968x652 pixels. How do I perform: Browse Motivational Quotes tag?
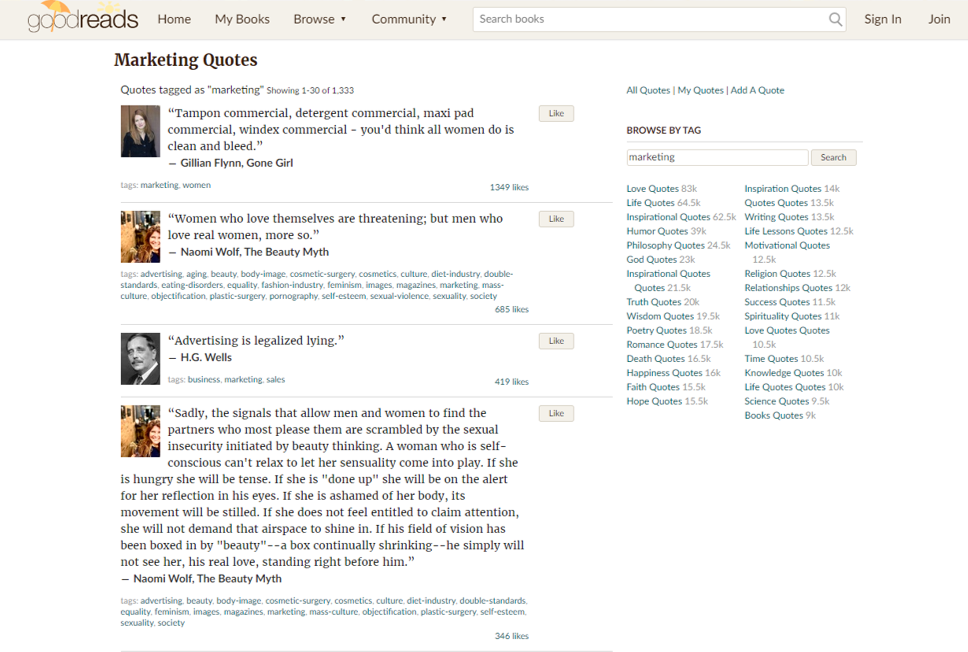pos(787,246)
